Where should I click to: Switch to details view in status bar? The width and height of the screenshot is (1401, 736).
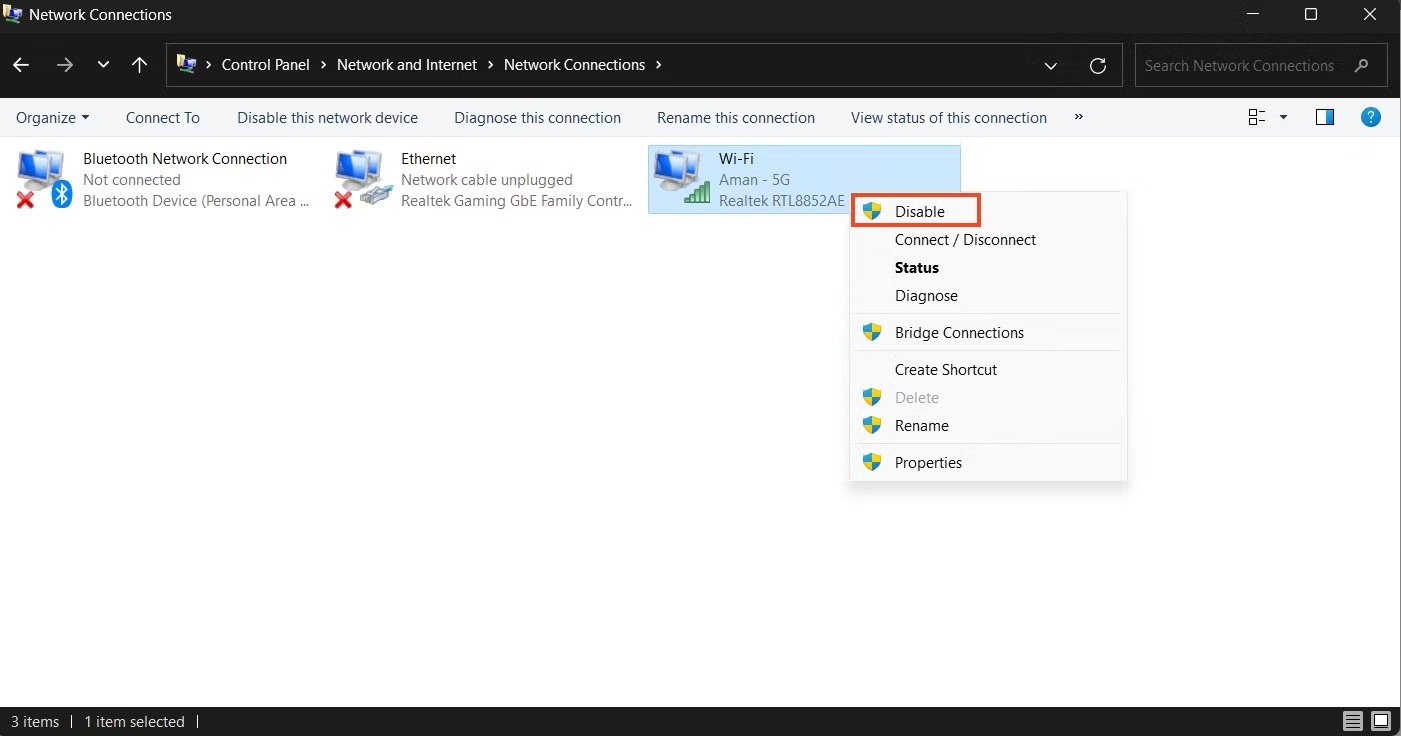[1353, 721]
